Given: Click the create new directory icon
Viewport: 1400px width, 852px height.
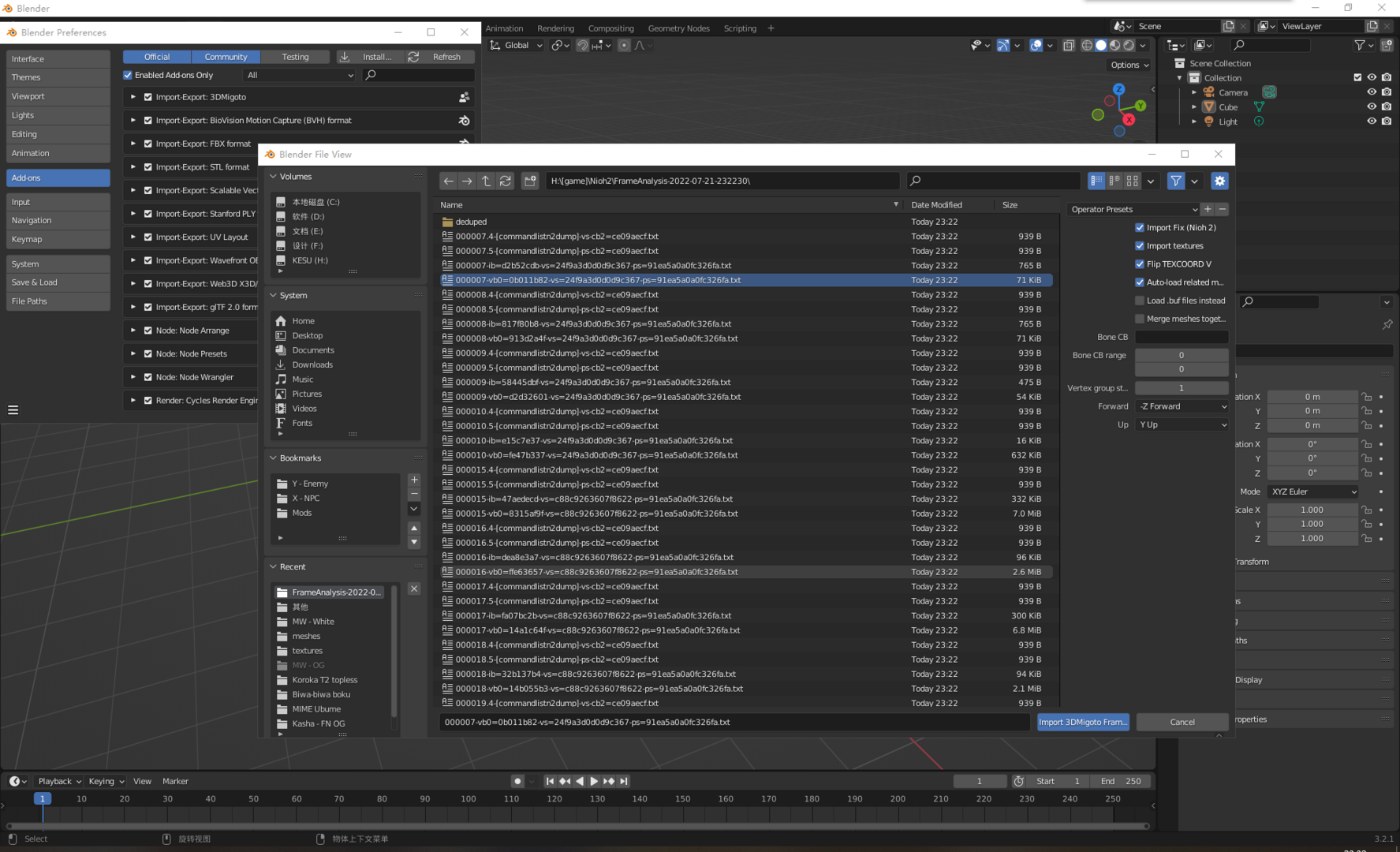Looking at the screenshot, I should [x=530, y=181].
